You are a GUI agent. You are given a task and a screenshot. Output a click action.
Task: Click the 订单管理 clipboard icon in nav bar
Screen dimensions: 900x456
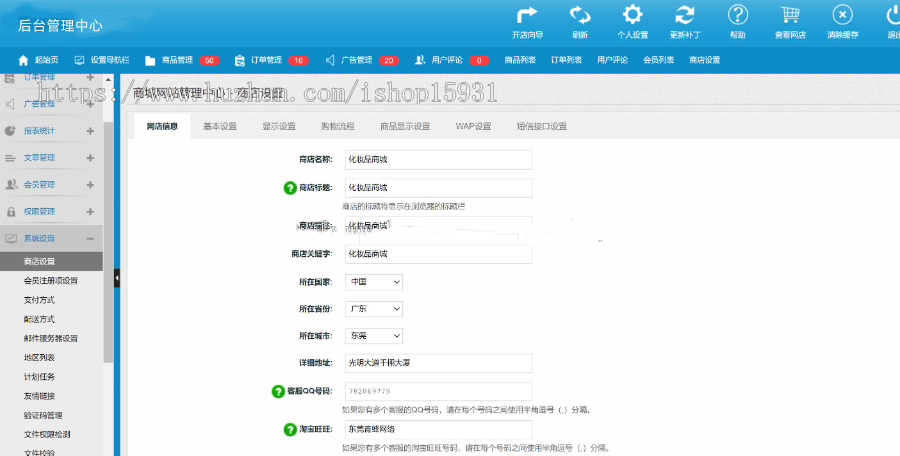pyautogui.click(x=239, y=60)
